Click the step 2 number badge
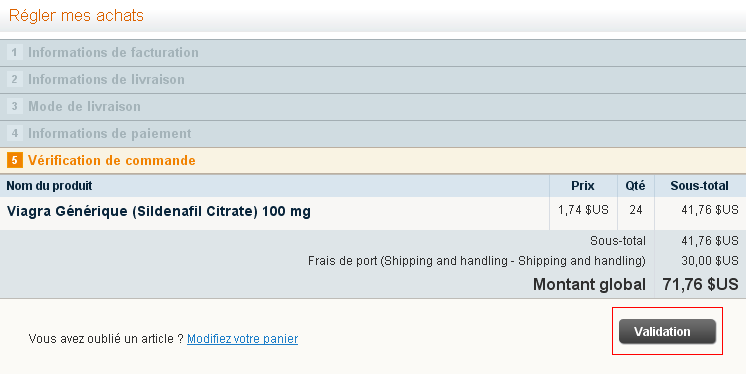746x374 pixels. (x=15, y=79)
